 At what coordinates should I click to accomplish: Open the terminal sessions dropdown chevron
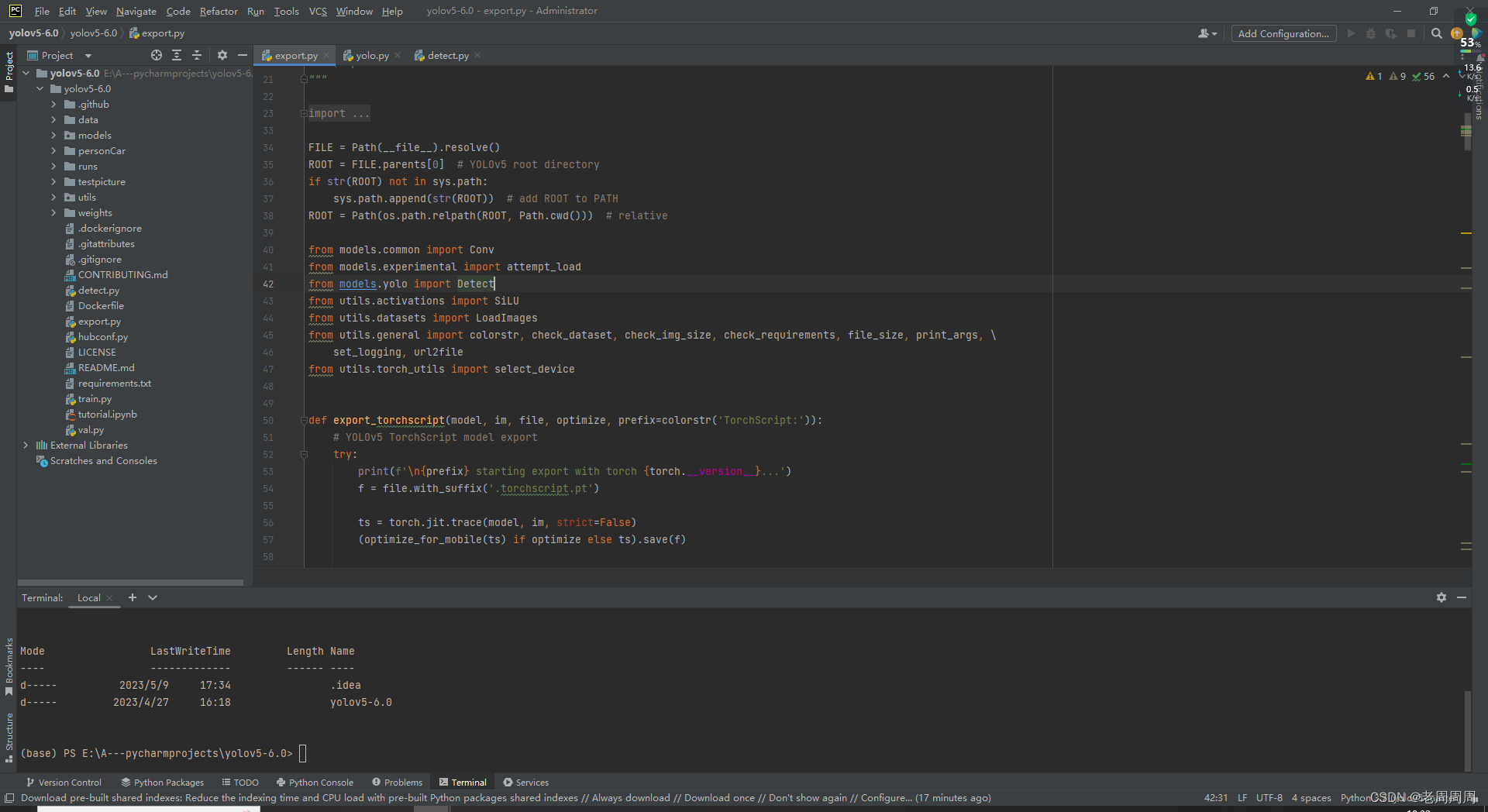(x=153, y=597)
